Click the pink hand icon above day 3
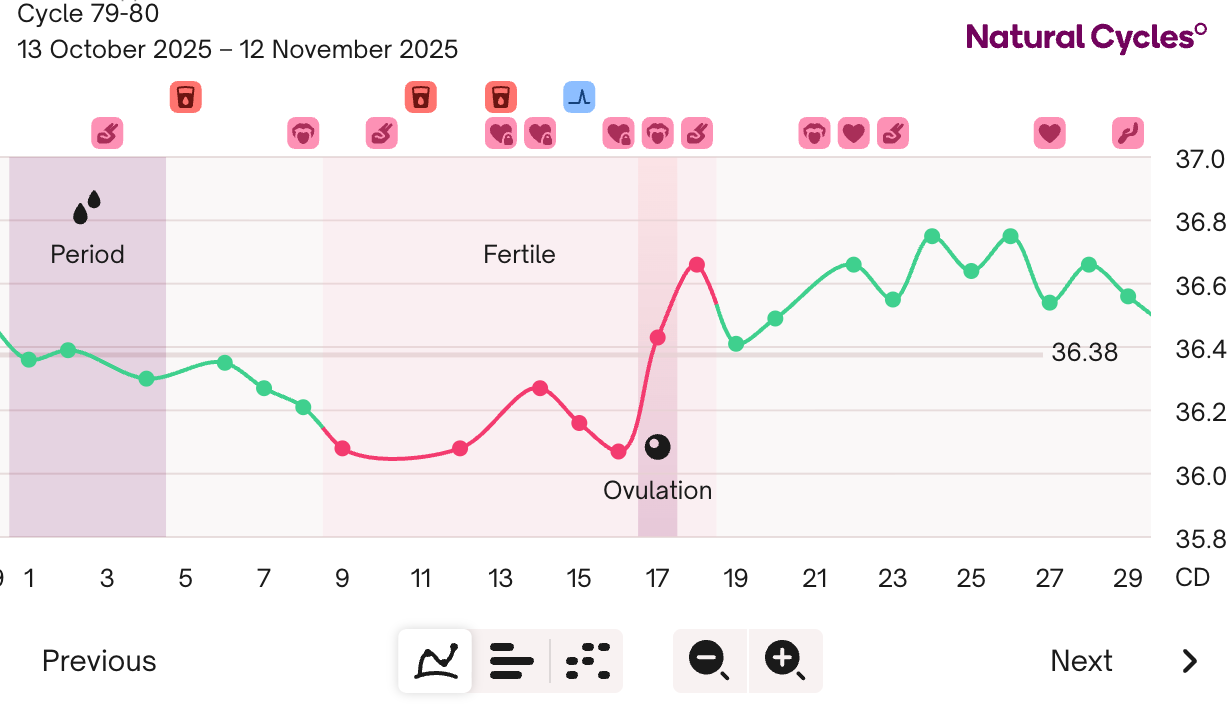 point(108,132)
